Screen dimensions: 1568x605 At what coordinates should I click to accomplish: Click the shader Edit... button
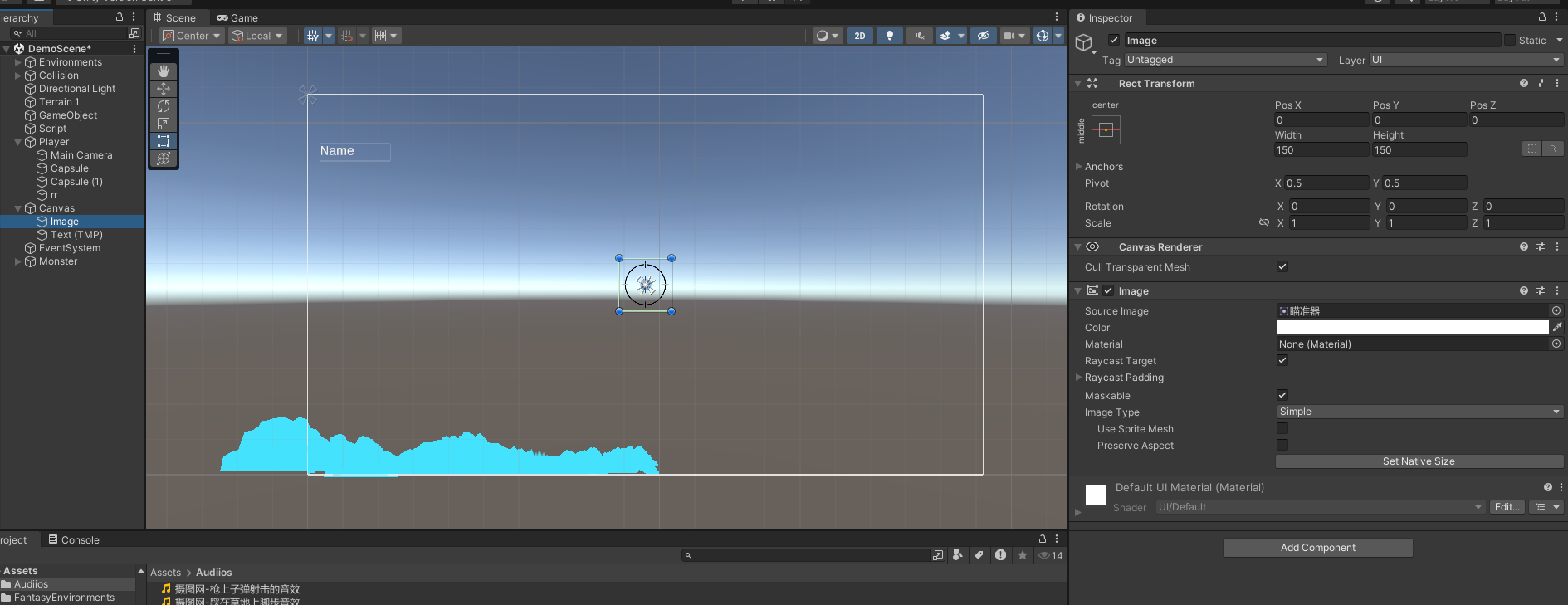(x=1507, y=507)
